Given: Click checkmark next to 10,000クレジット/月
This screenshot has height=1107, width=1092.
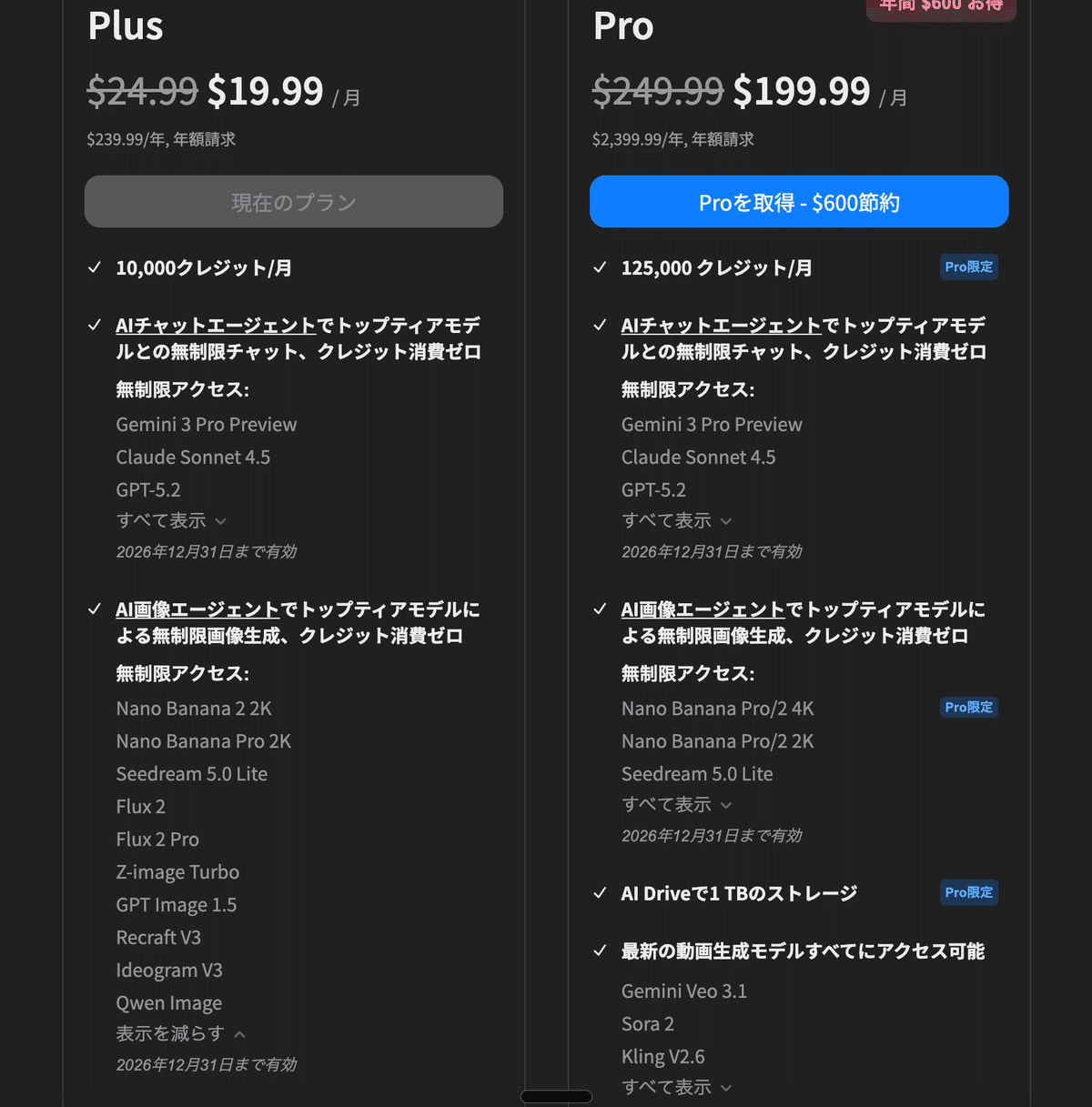Looking at the screenshot, I should 95,267.
